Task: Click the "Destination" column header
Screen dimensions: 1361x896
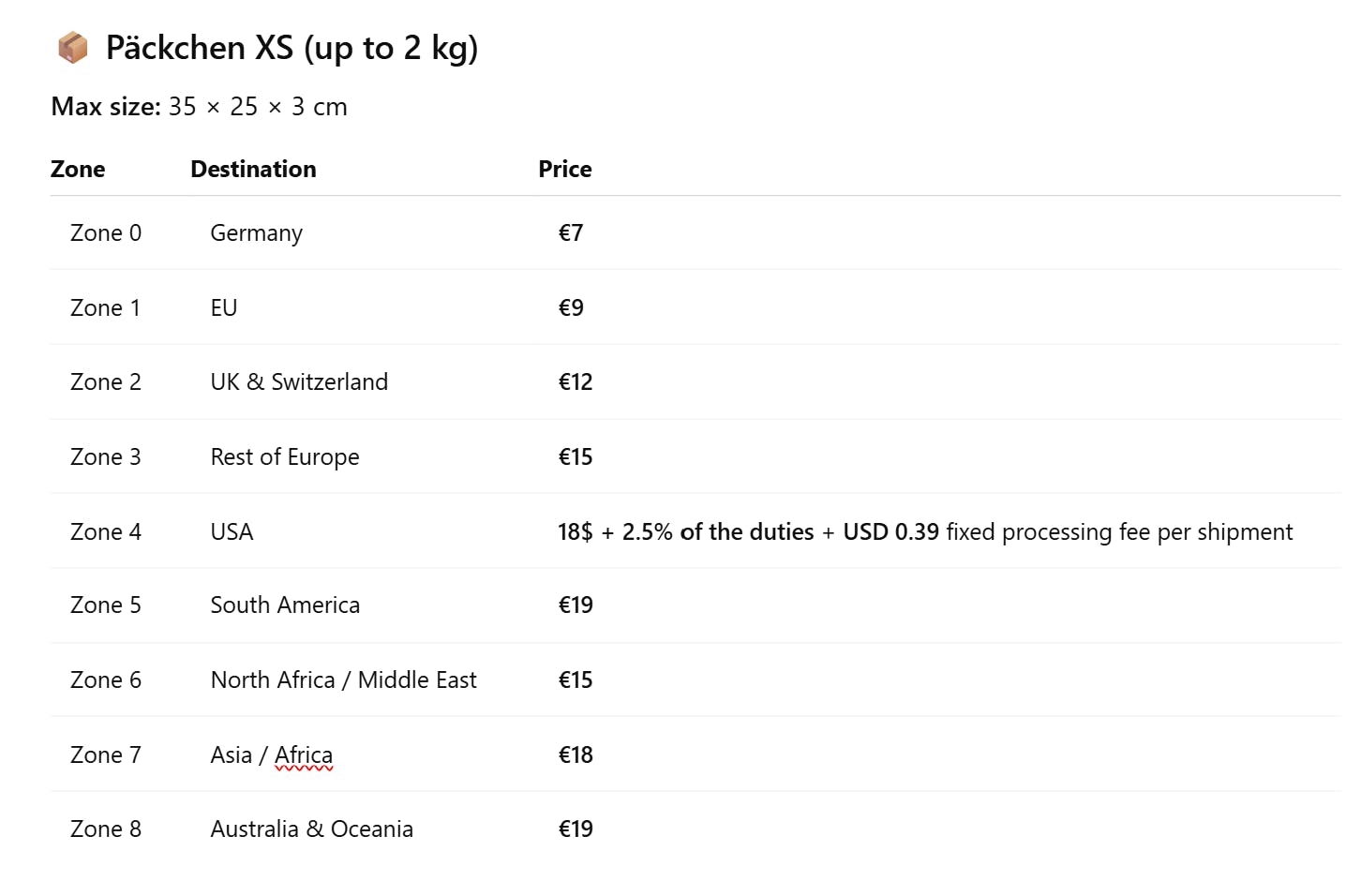Action: [253, 169]
